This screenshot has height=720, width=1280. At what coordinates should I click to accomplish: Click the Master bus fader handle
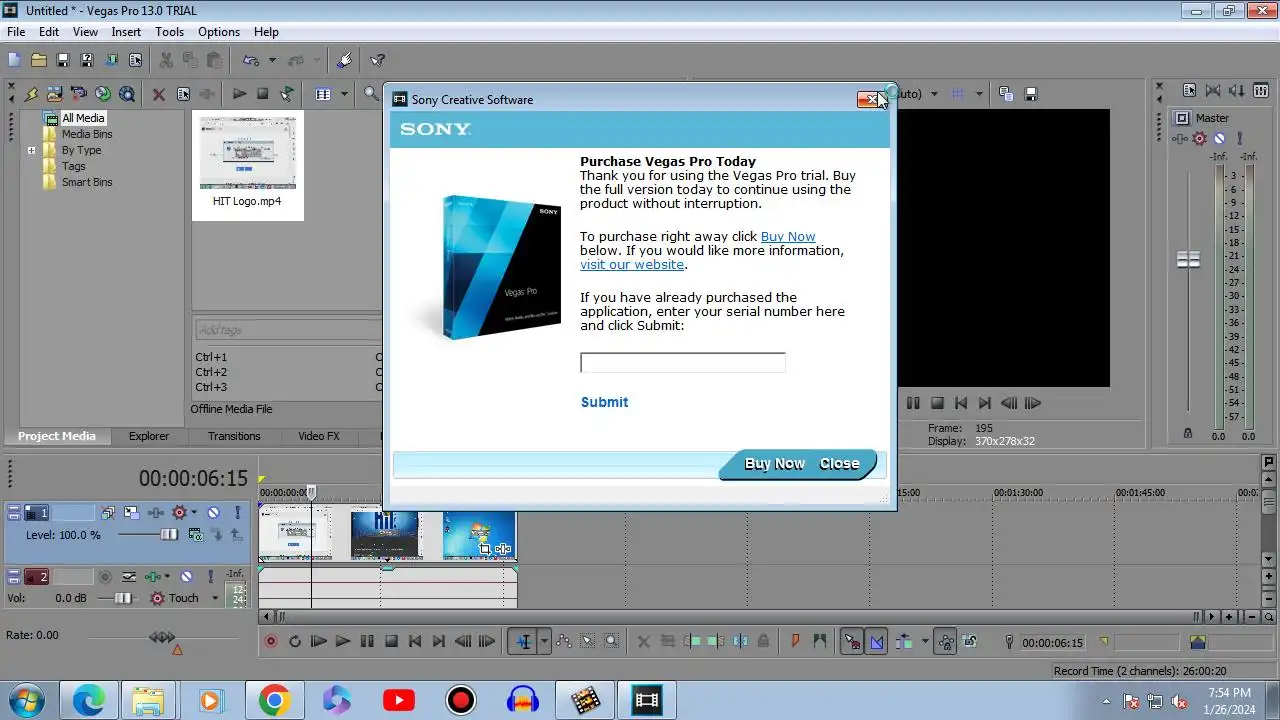tap(1188, 260)
